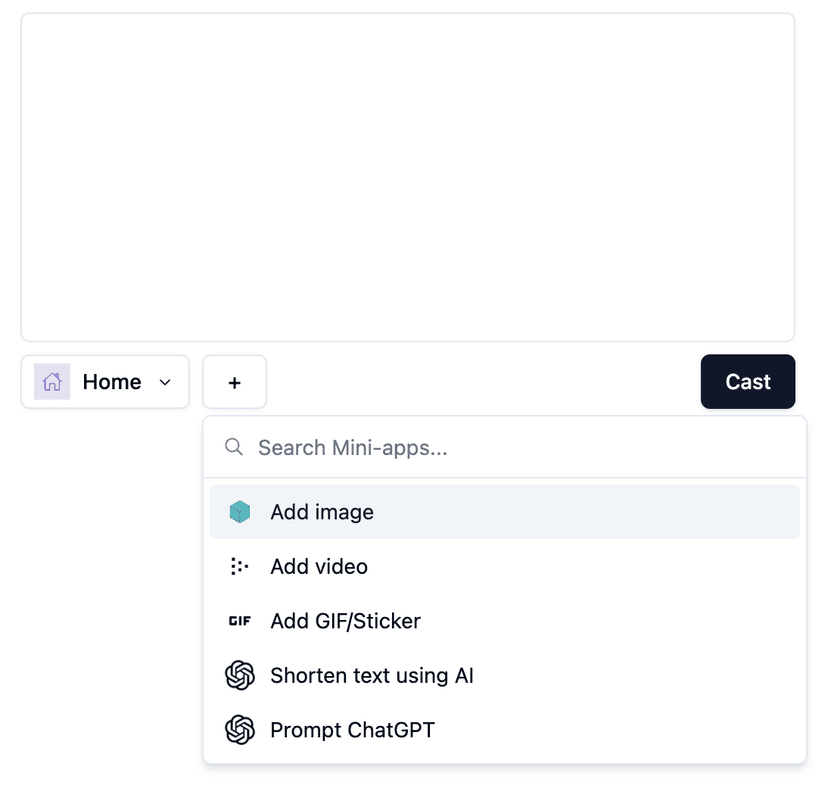Viewport: 828px width, 795px height.
Task: Focus the Search Mini-apps field
Action: (520, 447)
